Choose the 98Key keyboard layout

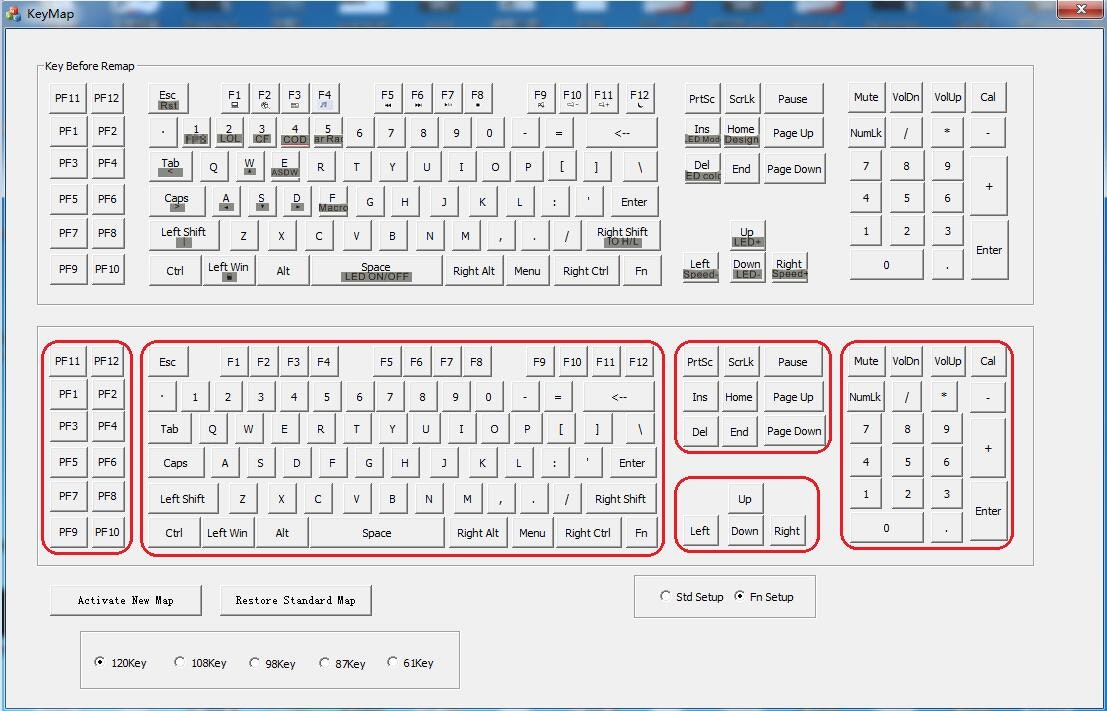pyautogui.click(x=255, y=662)
